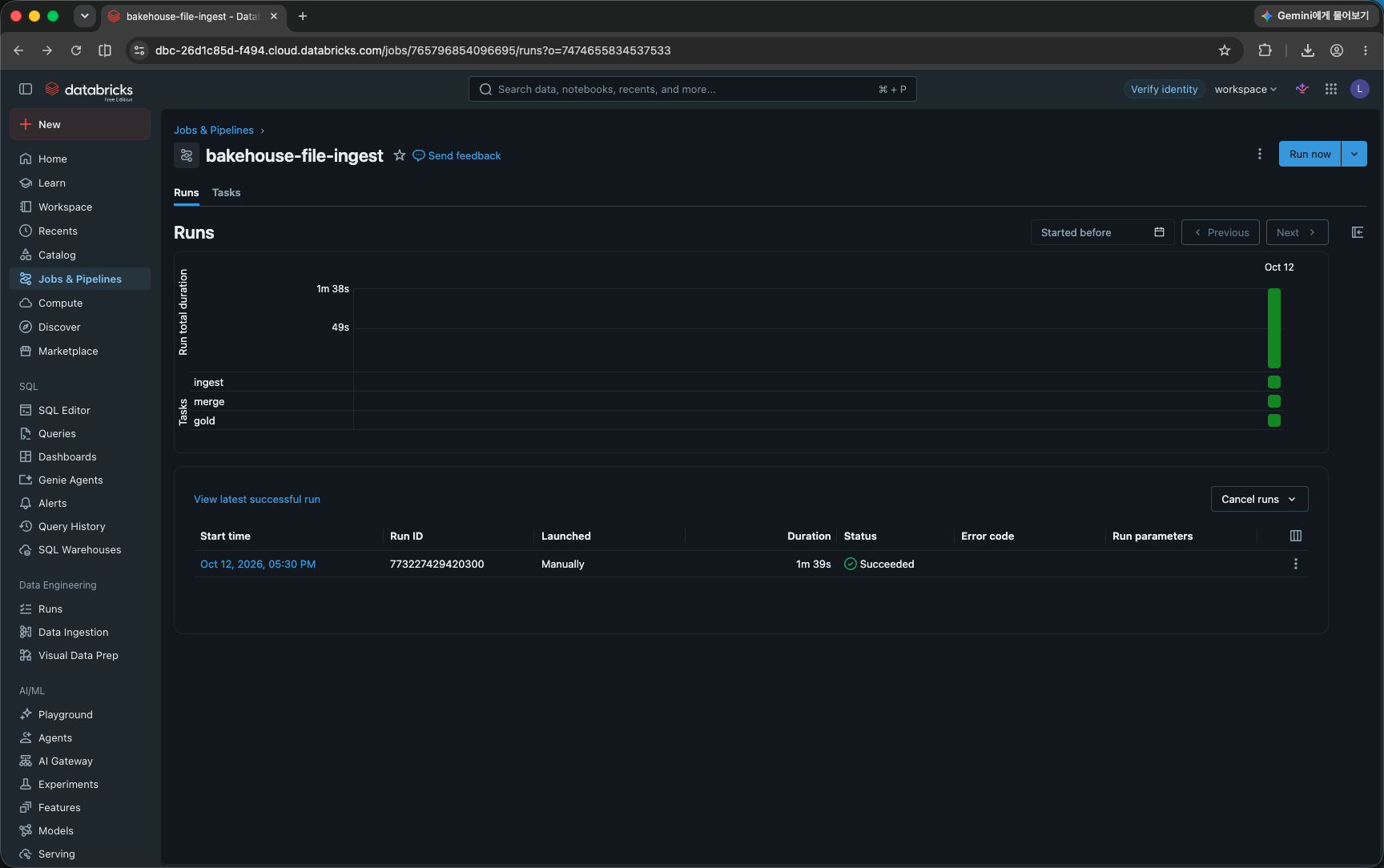Focus the Search data, notebooks field
Image resolution: width=1384 pixels, height=868 pixels.
692,89
